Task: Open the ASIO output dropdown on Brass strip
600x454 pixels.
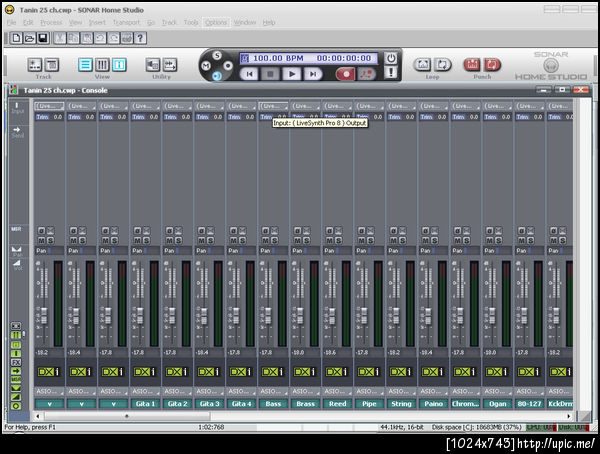Action: pos(305,391)
